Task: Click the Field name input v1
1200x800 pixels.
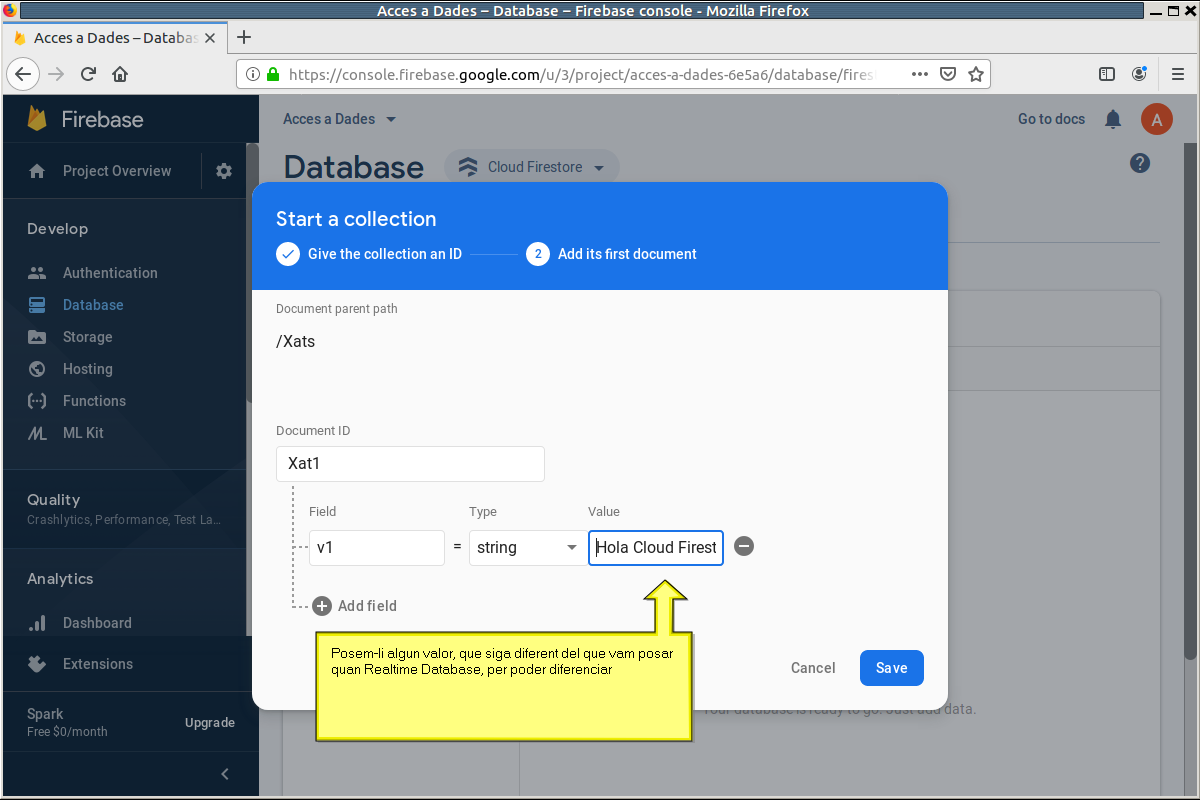Action: coord(377,547)
